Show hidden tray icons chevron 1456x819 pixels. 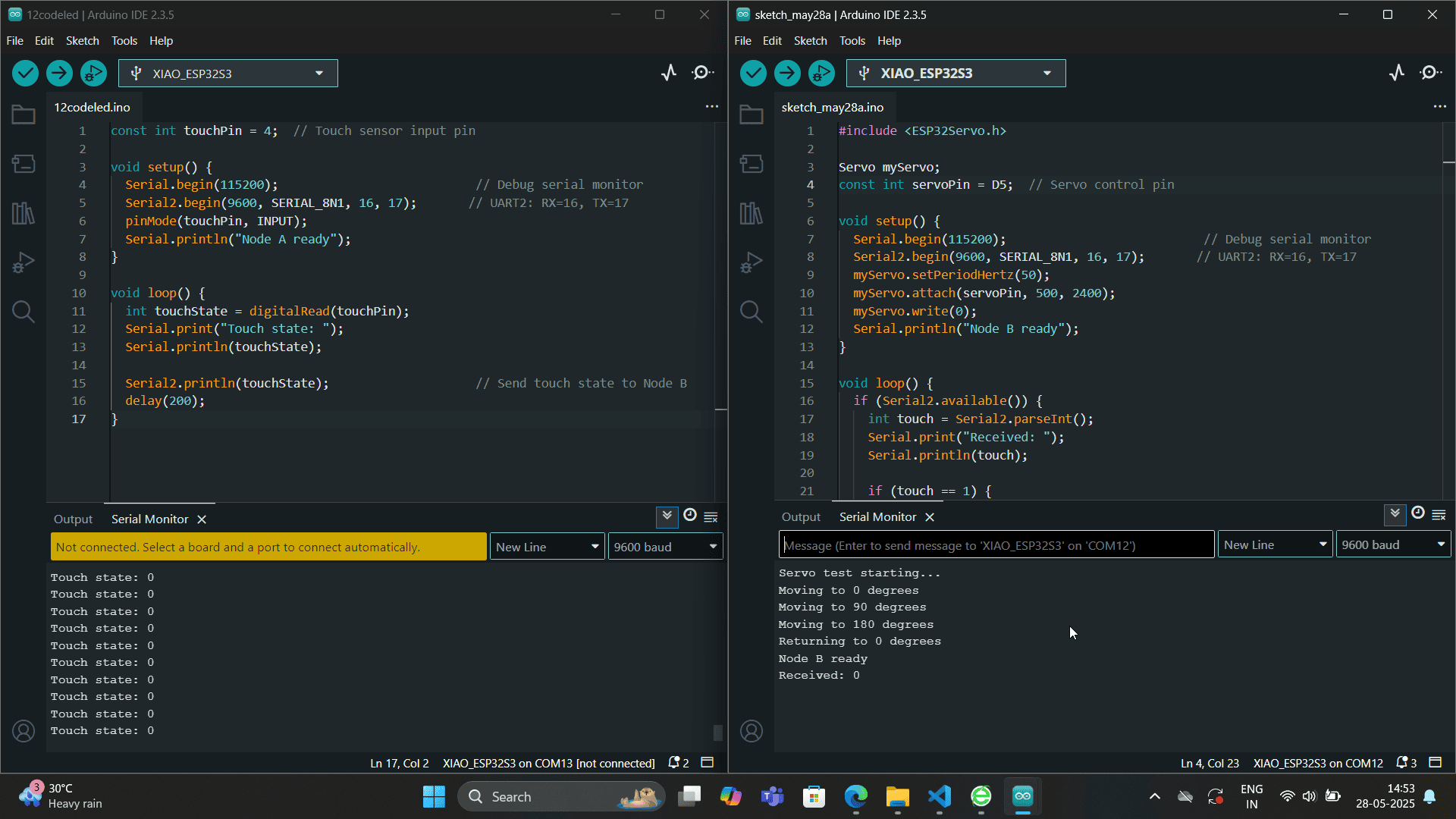[x=1154, y=796]
